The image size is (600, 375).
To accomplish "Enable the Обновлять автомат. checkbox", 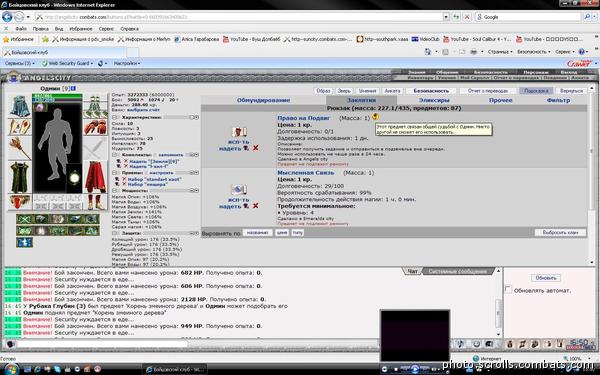I will (508, 289).
